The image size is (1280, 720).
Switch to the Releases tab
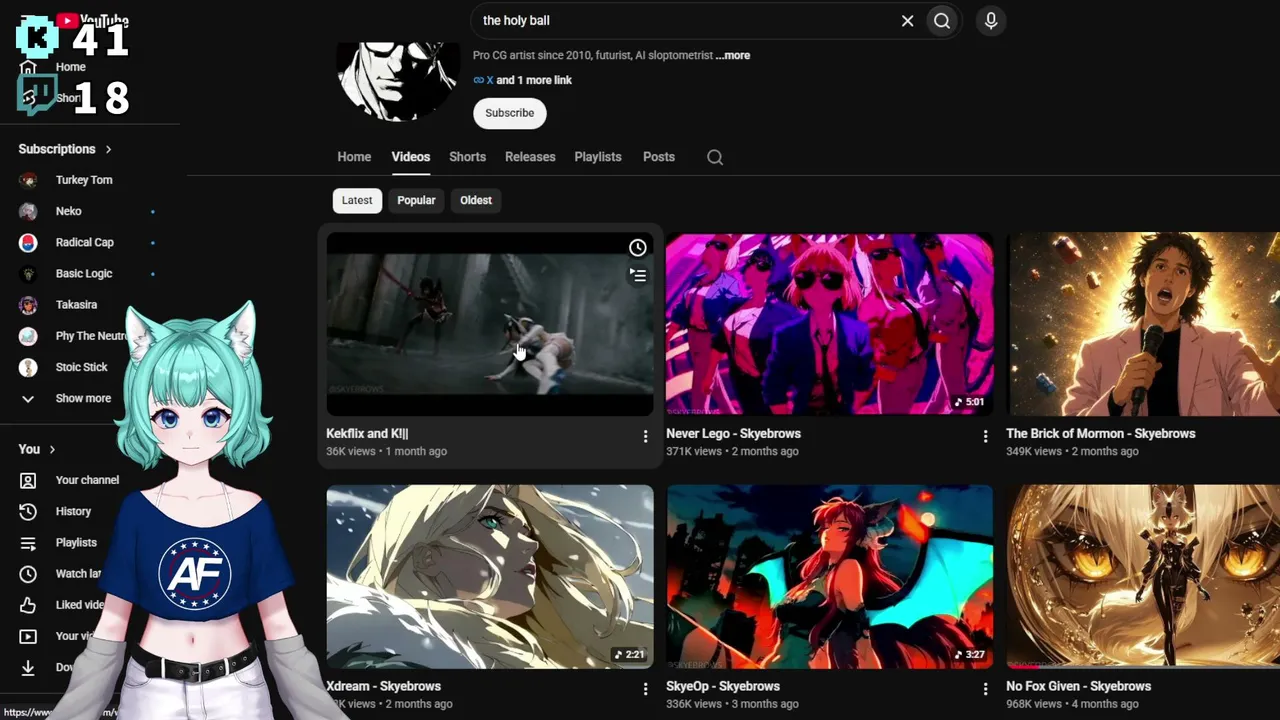tap(530, 157)
